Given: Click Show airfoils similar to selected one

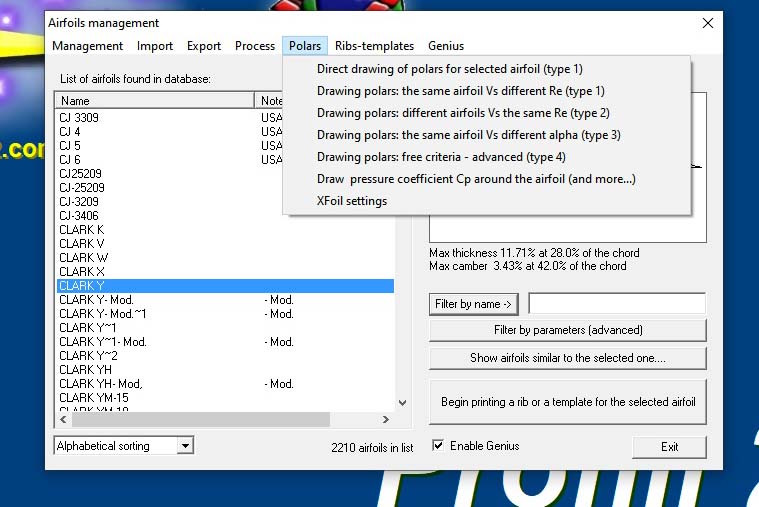Looking at the screenshot, I should coord(568,358).
